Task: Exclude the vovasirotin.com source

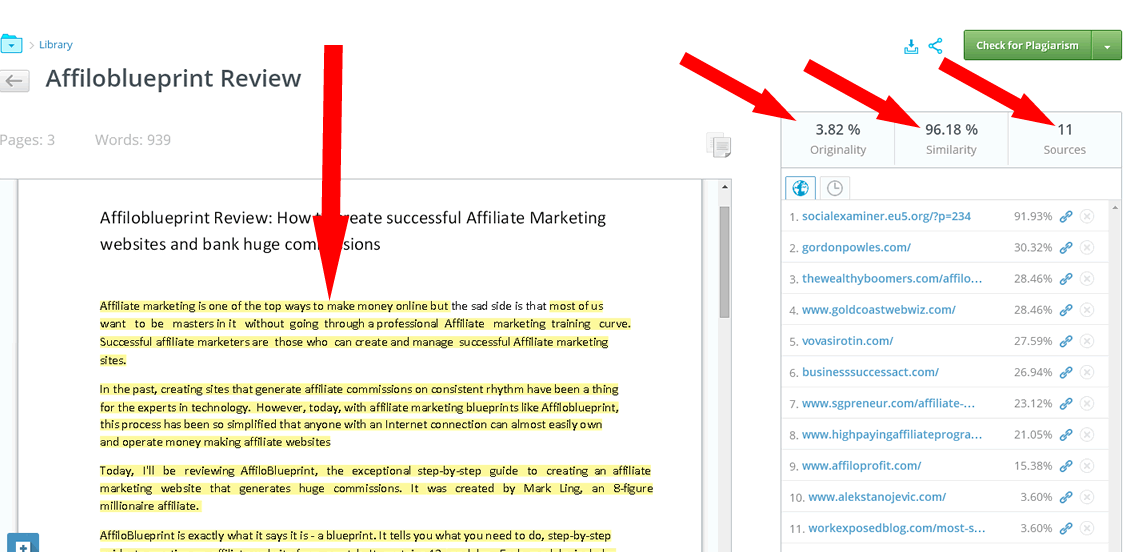Action: (1087, 341)
